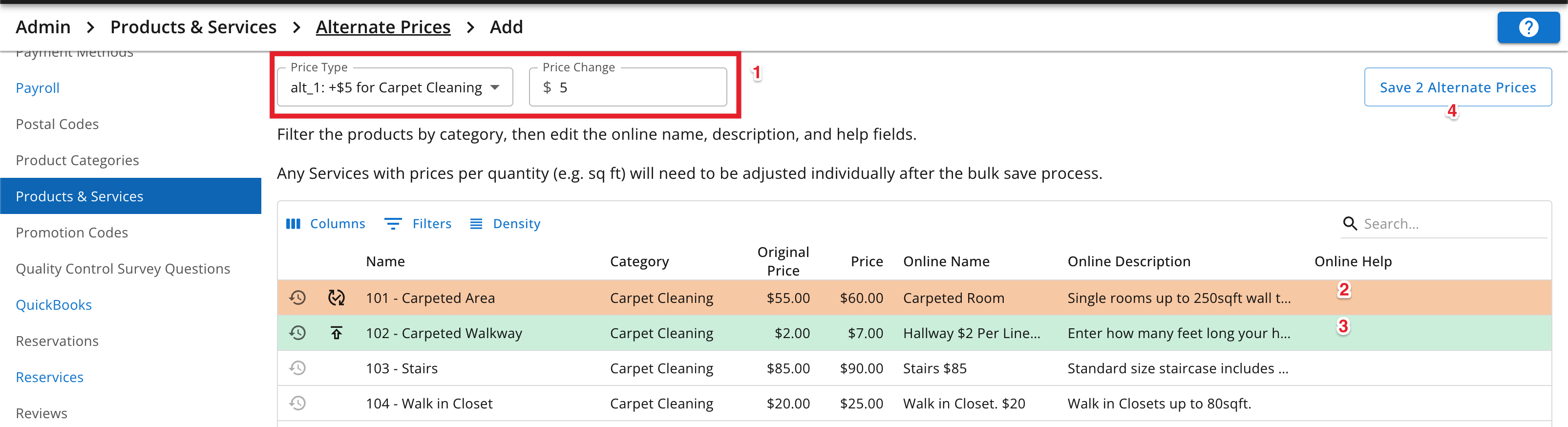Sort by the Name column header
The width and height of the screenshot is (1568, 427).
coord(385,261)
